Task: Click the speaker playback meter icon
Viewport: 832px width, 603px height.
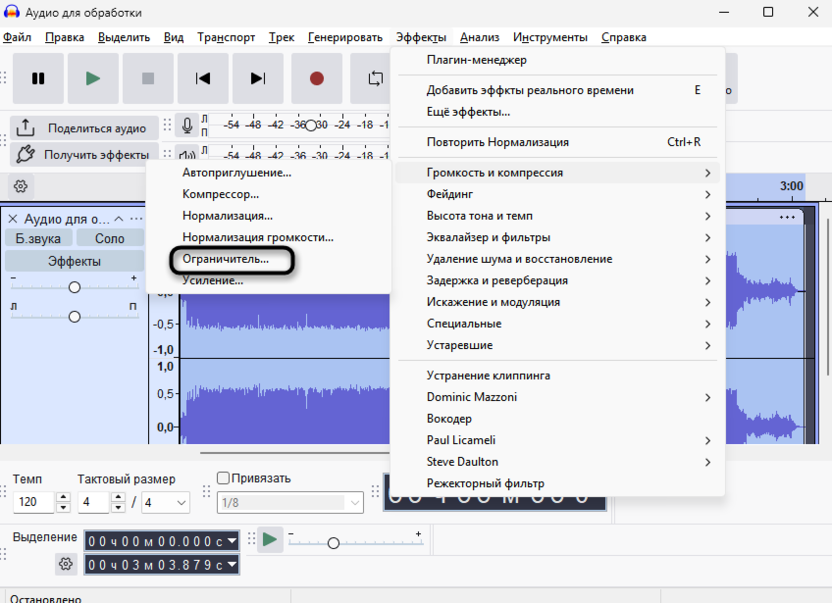Action: pyautogui.click(x=186, y=155)
